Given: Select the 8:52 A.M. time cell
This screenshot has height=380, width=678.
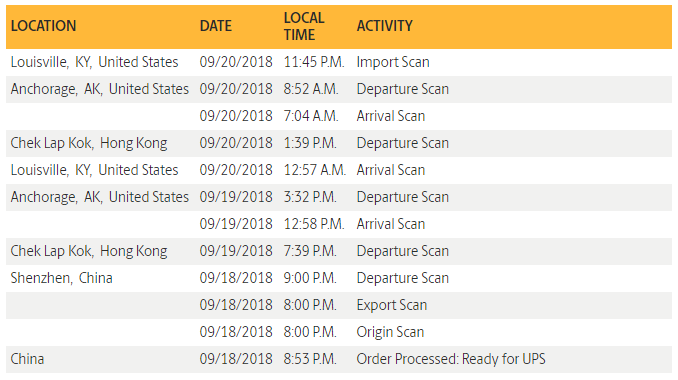Looking at the screenshot, I should coord(311,89).
